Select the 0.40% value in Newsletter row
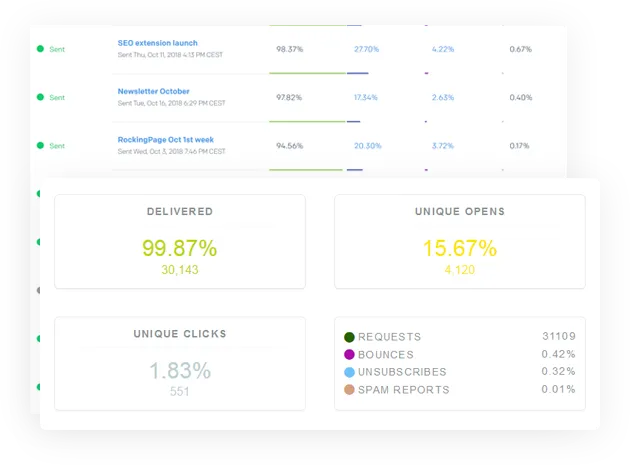Viewport: 630px width, 465px height. coord(521,97)
